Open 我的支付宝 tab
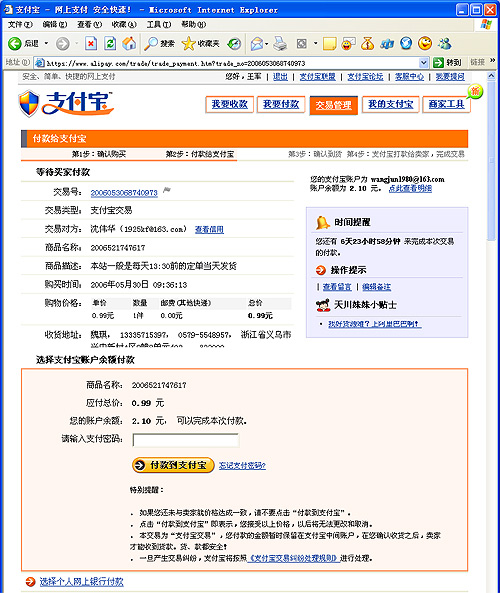This screenshot has height=593, width=500. coord(391,104)
